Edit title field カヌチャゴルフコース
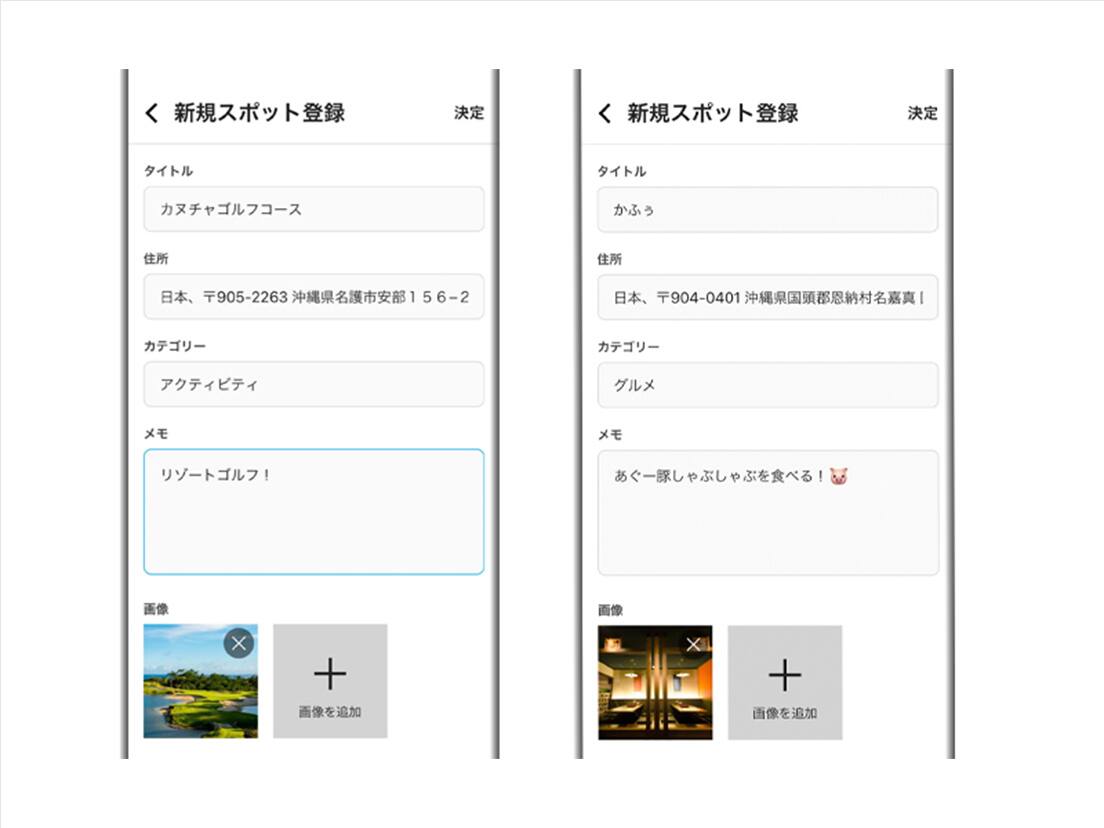1104x828 pixels. (x=313, y=209)
